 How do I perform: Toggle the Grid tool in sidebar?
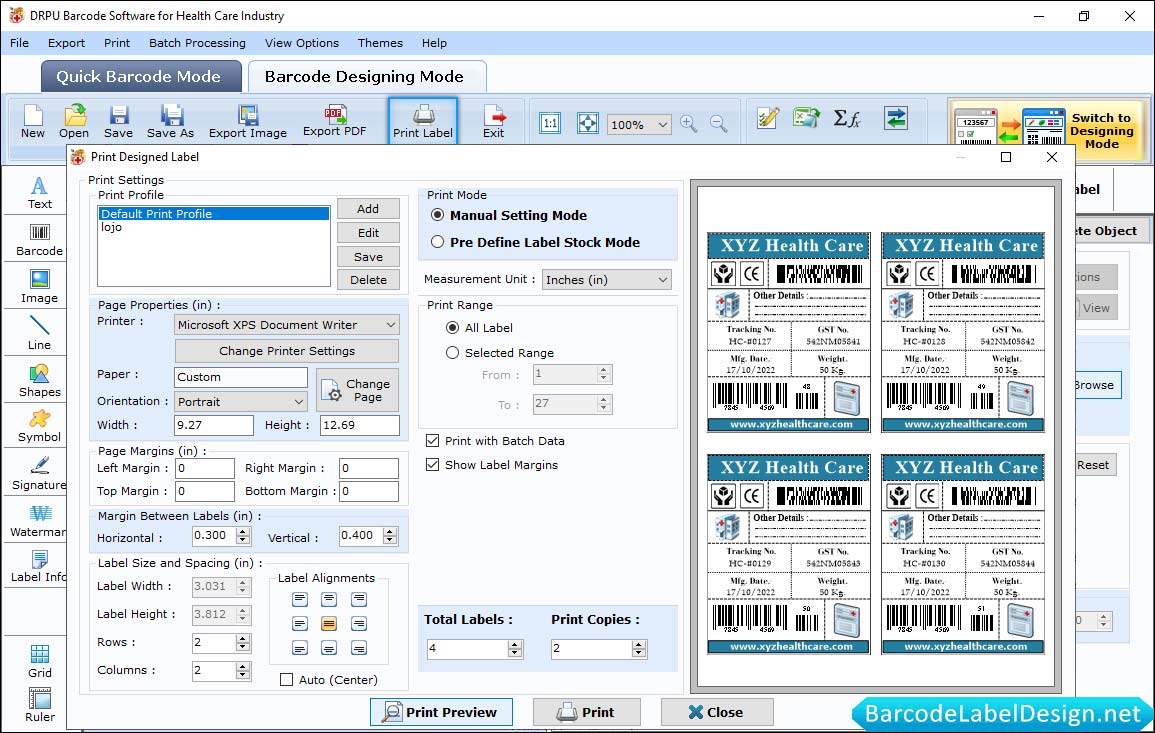click(x=40, y=661)
